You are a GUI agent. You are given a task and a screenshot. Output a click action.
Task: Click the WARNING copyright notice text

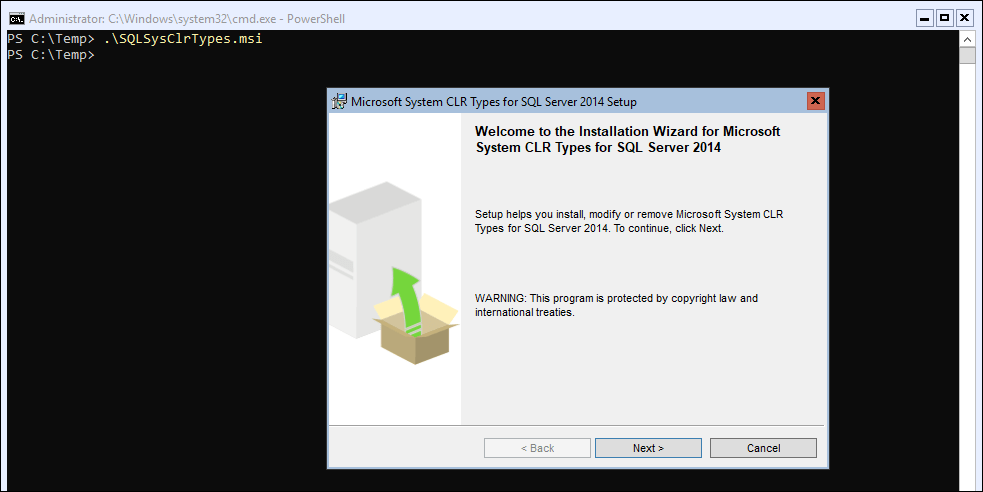click(x=616, y=305)
